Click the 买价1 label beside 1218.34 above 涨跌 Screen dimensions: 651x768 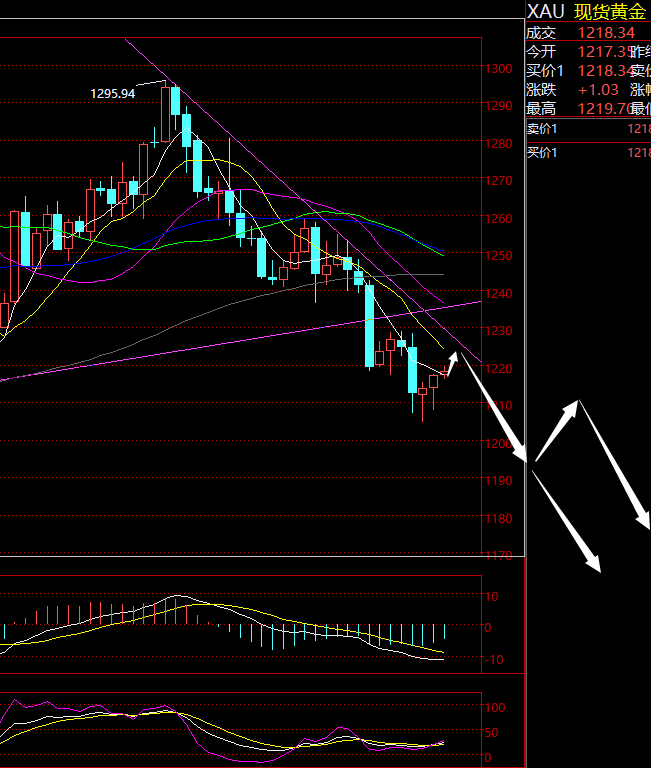tap(545, 71)
